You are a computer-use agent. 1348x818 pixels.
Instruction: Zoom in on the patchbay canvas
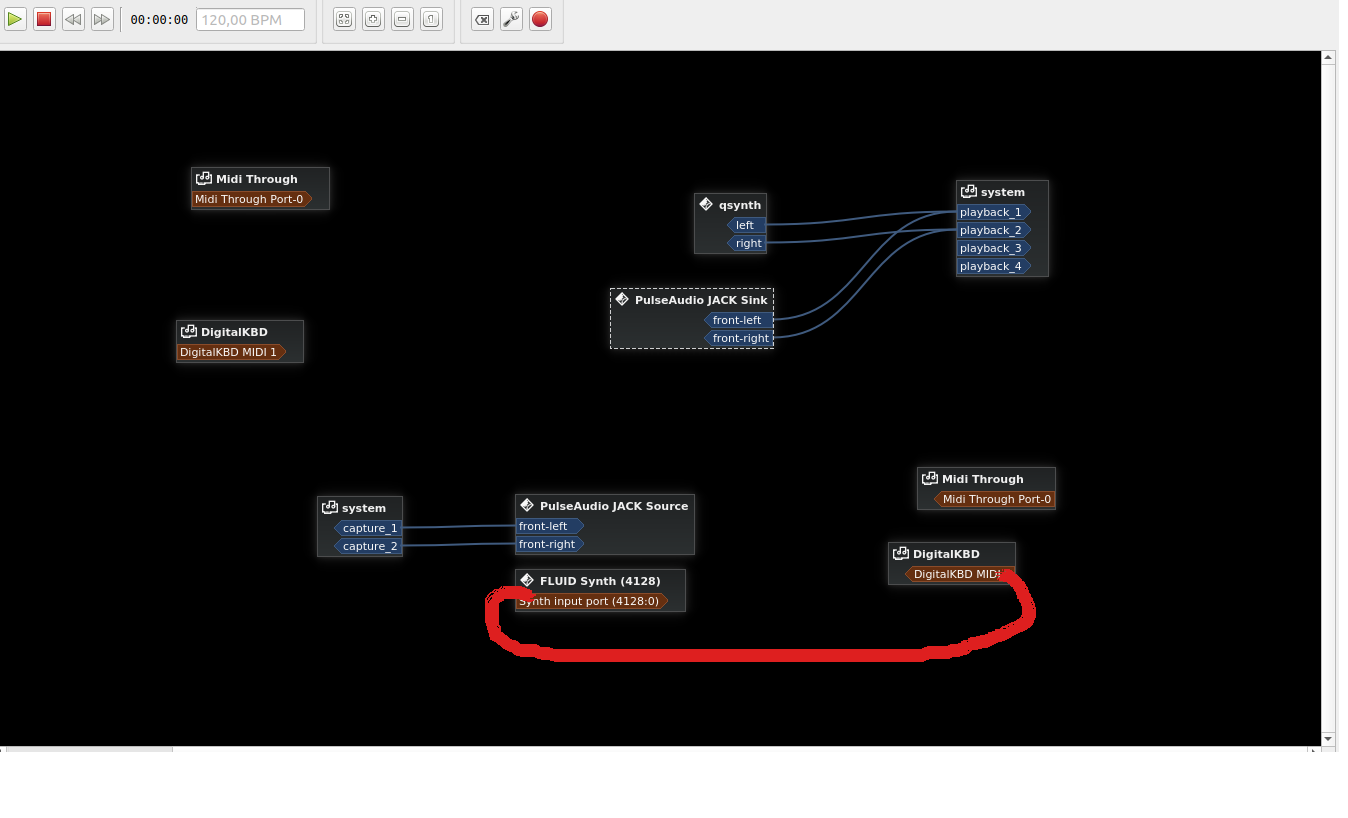coord(374,19)
